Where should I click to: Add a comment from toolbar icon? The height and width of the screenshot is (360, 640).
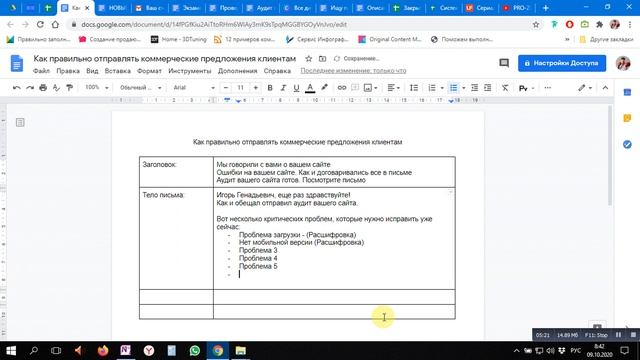point(355,88)
